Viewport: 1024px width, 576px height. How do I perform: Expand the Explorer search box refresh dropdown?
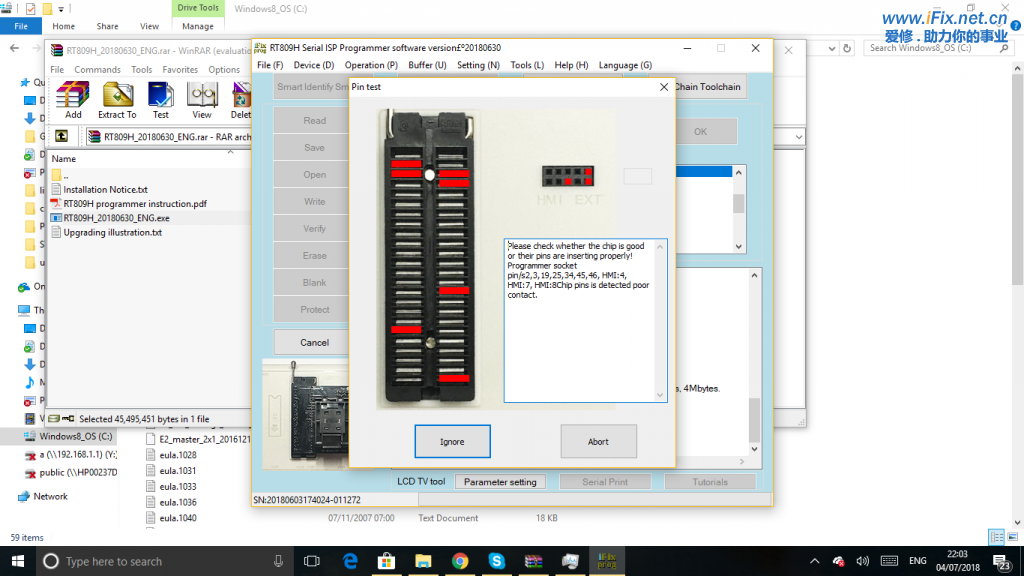coord(829,47)
